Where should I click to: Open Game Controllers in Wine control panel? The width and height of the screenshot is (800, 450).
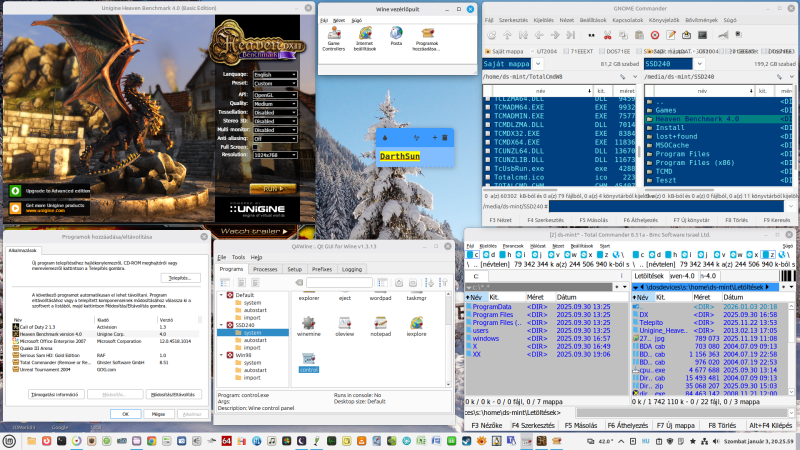coord(334,39)
